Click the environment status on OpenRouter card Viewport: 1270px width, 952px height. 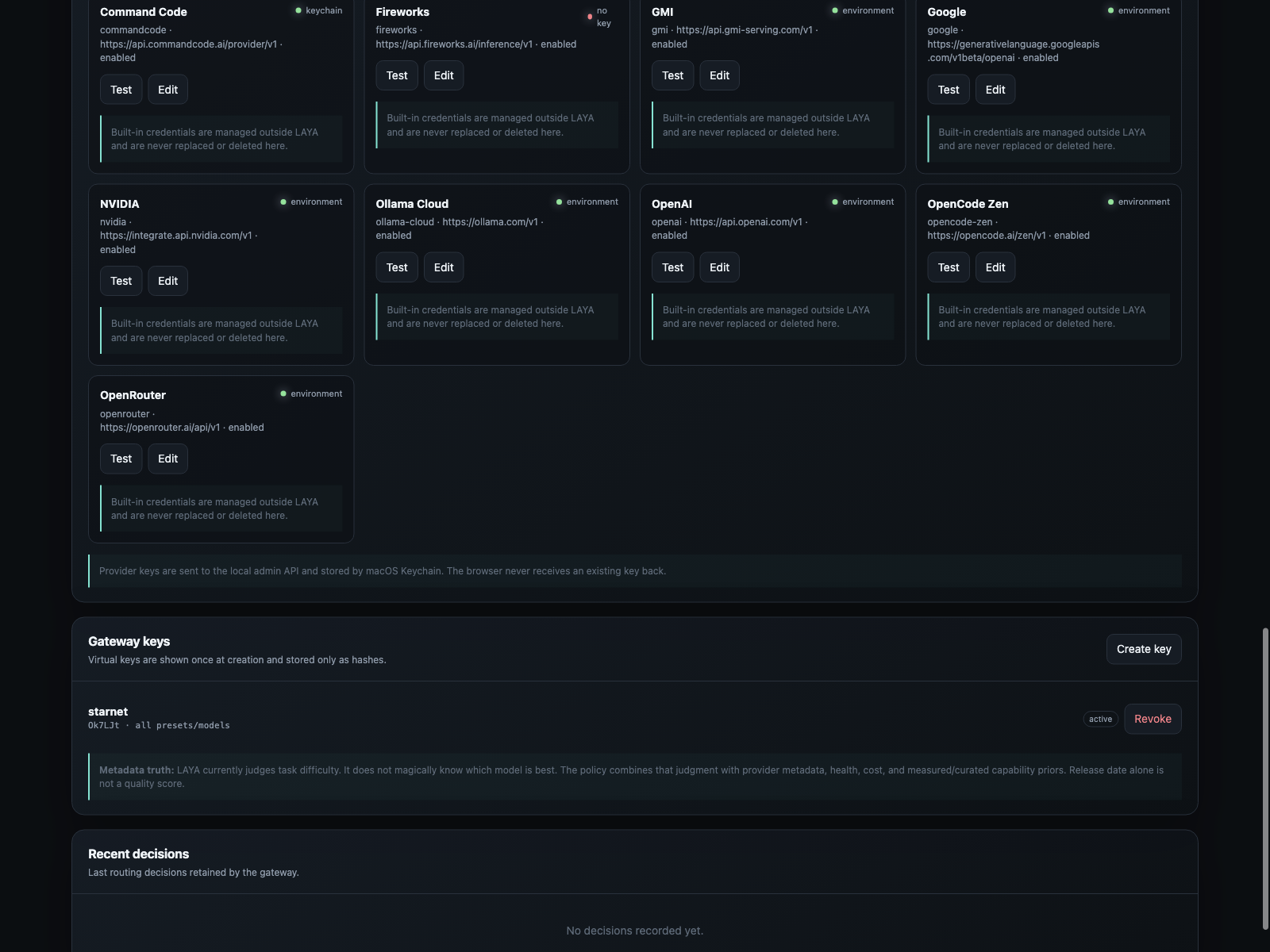[311, 393]
